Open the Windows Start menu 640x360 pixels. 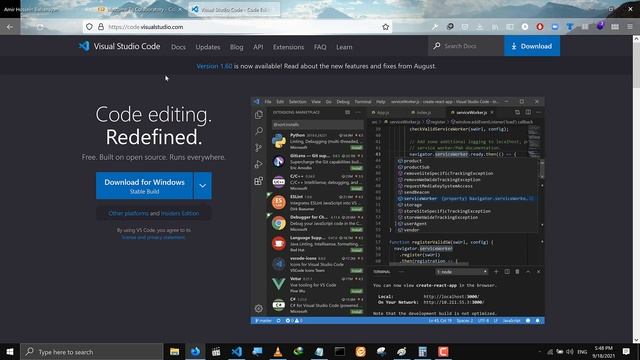10,351
